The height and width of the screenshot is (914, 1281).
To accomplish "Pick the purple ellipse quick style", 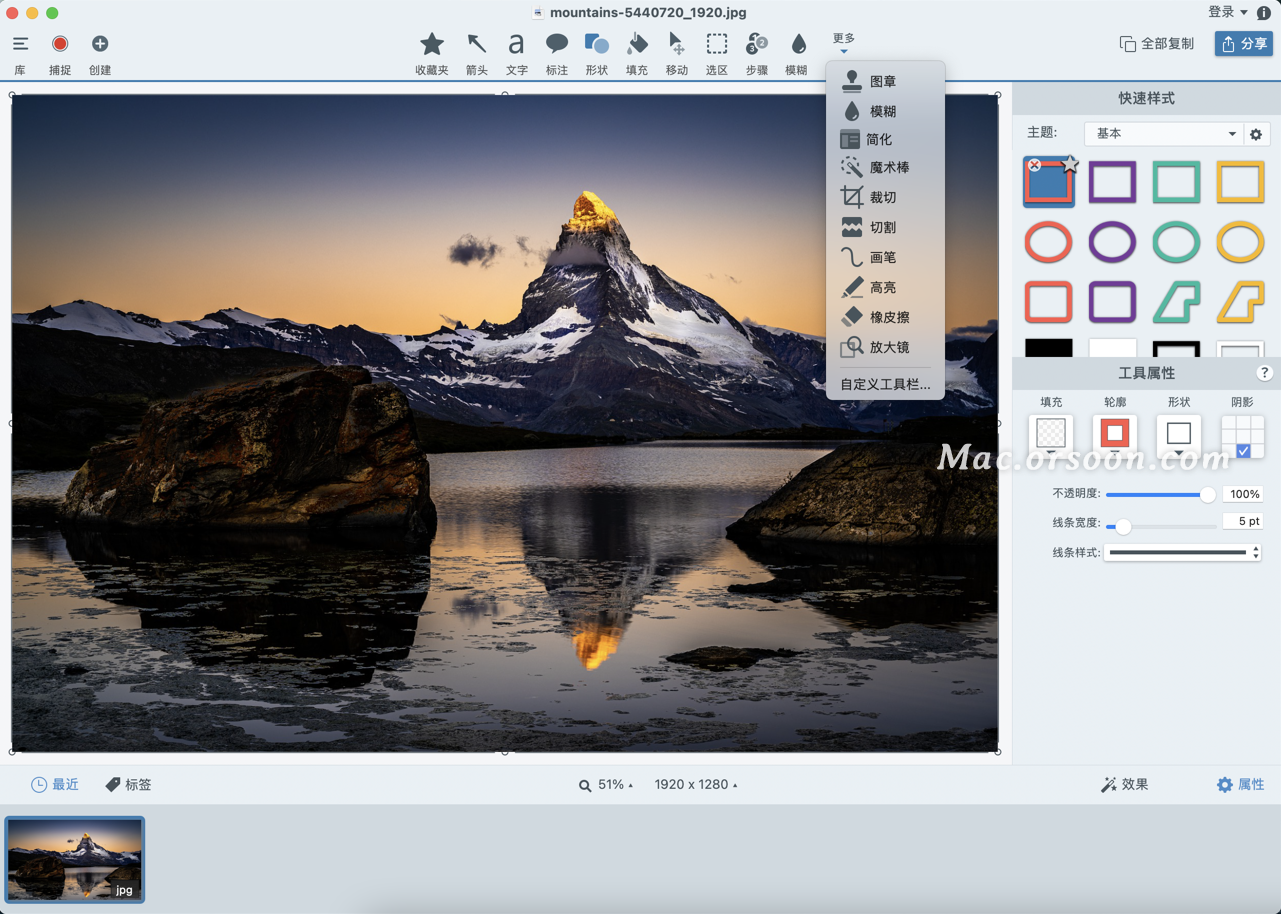I will pos(1112,242).
